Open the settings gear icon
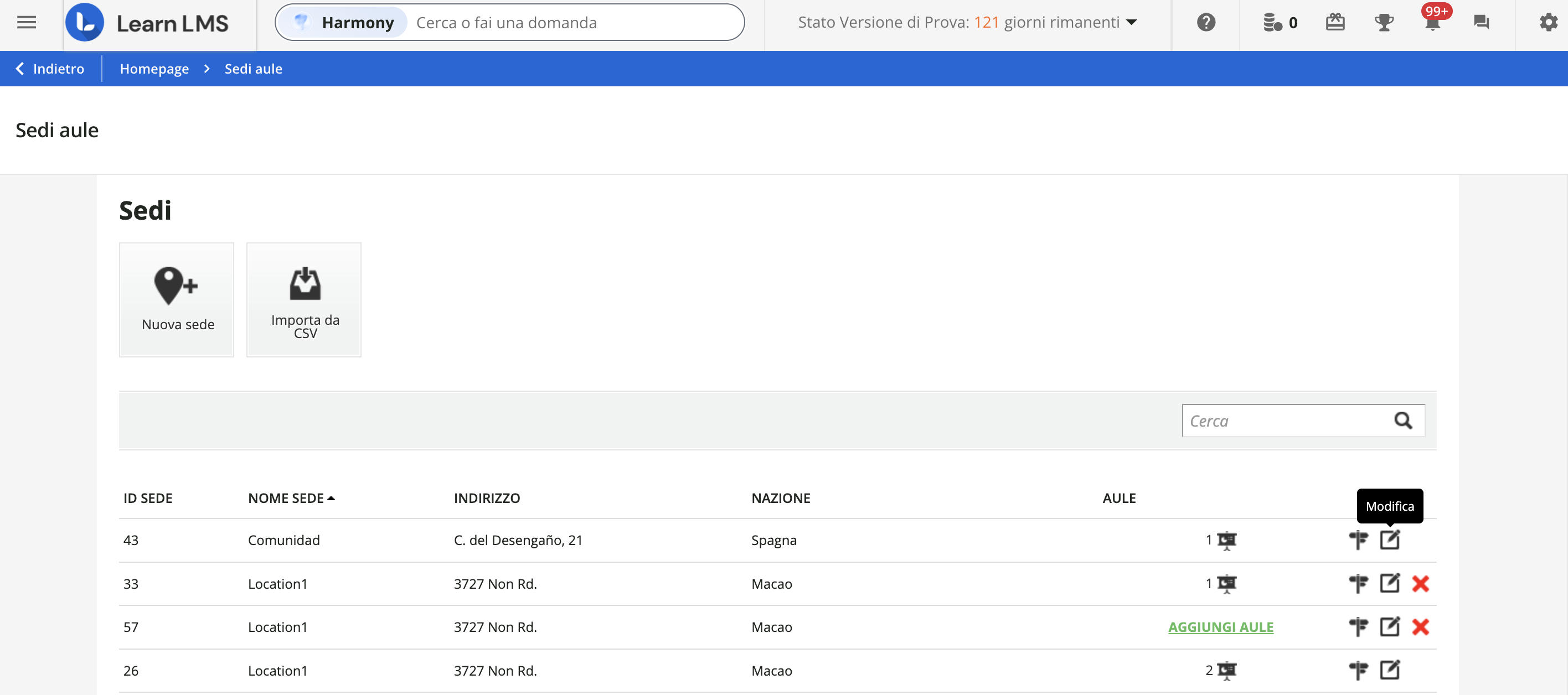 point(1548,23)
